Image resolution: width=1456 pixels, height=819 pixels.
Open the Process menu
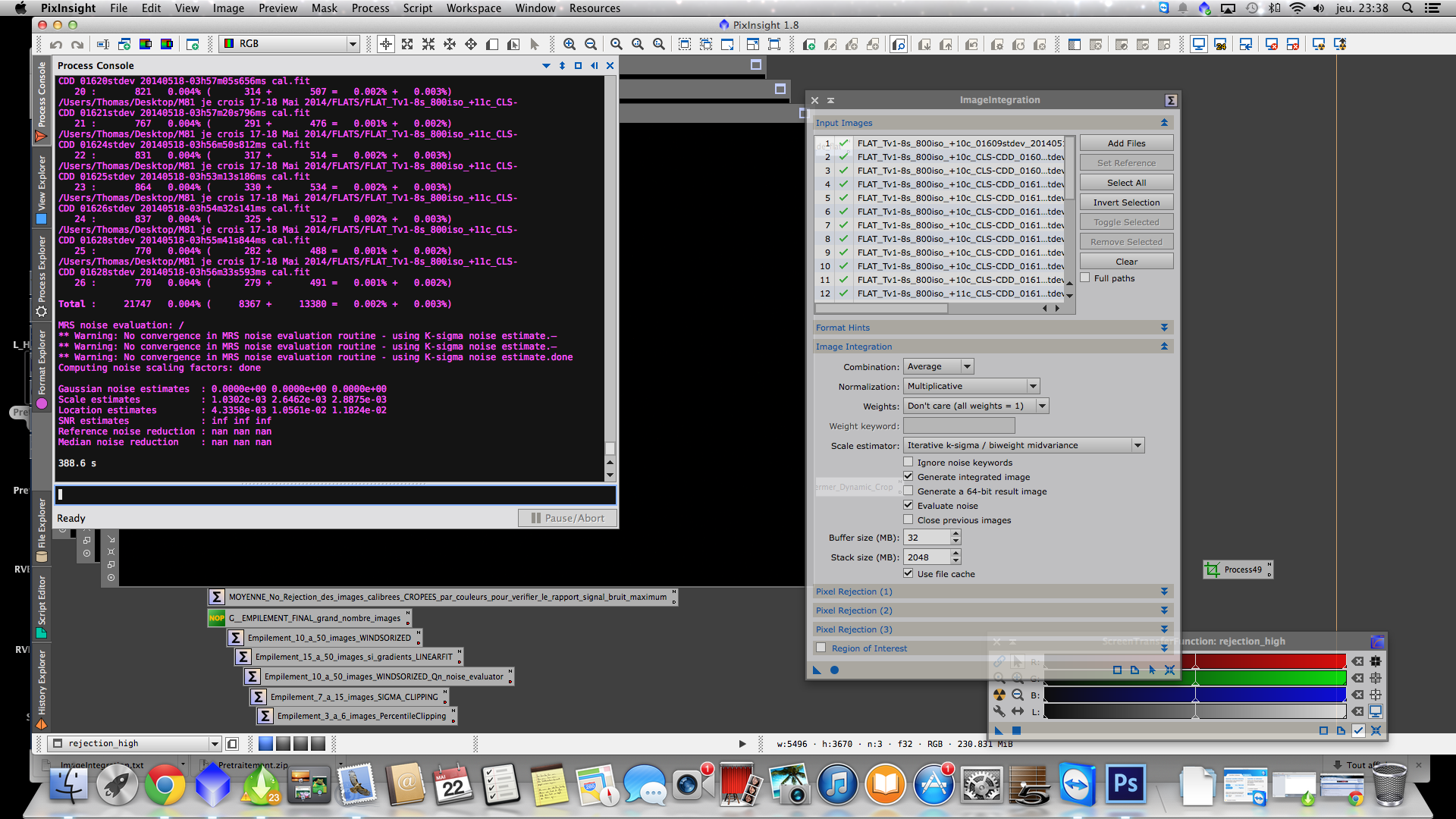point(370,8)
